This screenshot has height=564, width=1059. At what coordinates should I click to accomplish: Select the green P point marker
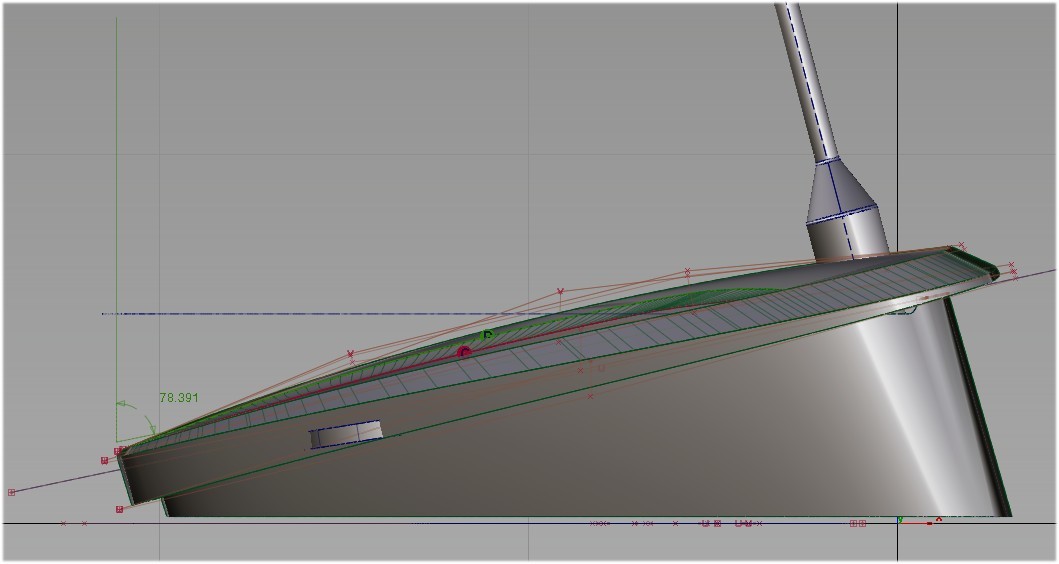pos(487,335)
